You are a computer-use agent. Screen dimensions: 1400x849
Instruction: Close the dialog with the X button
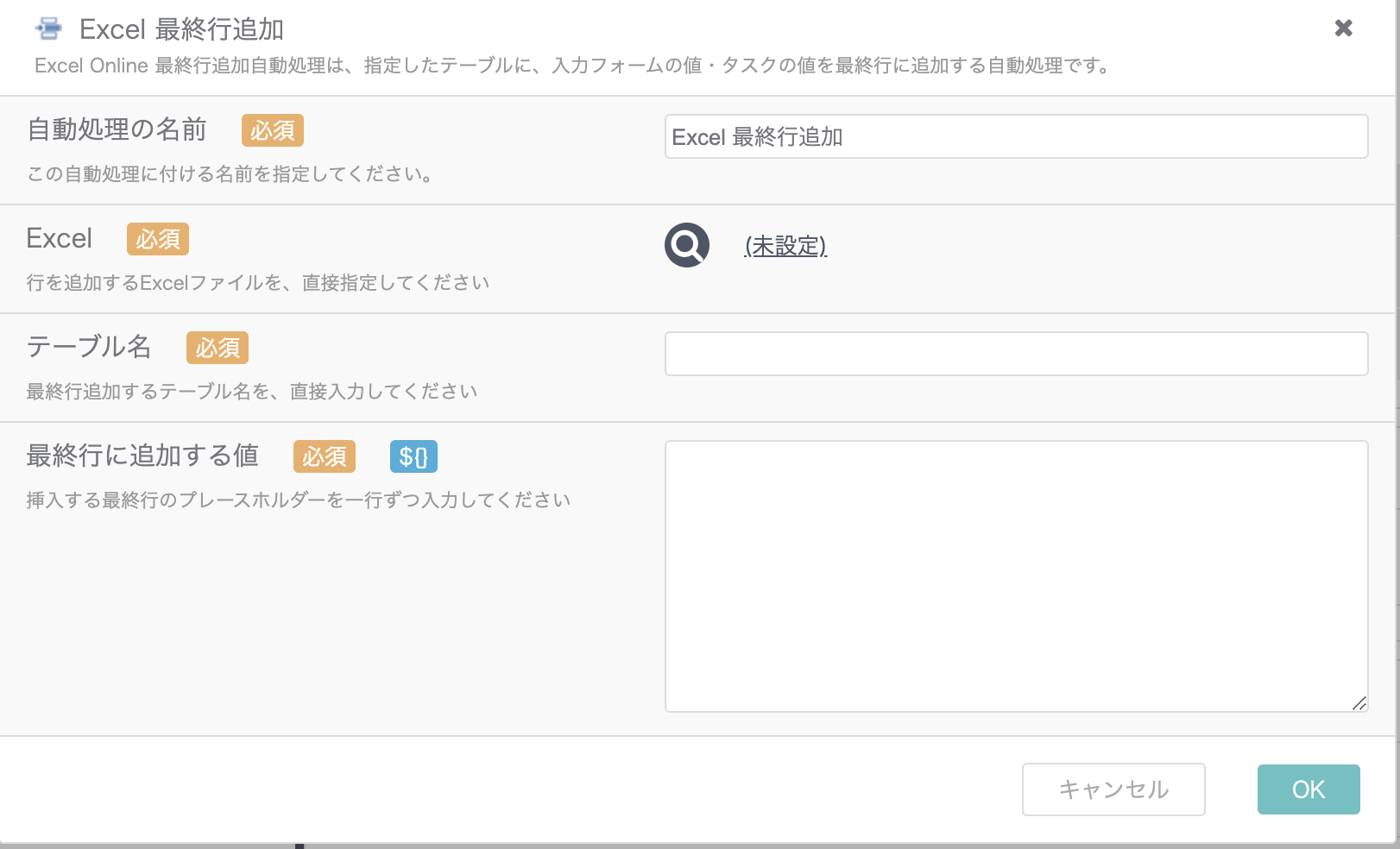pyautogui.click(x=1343, y=28)
